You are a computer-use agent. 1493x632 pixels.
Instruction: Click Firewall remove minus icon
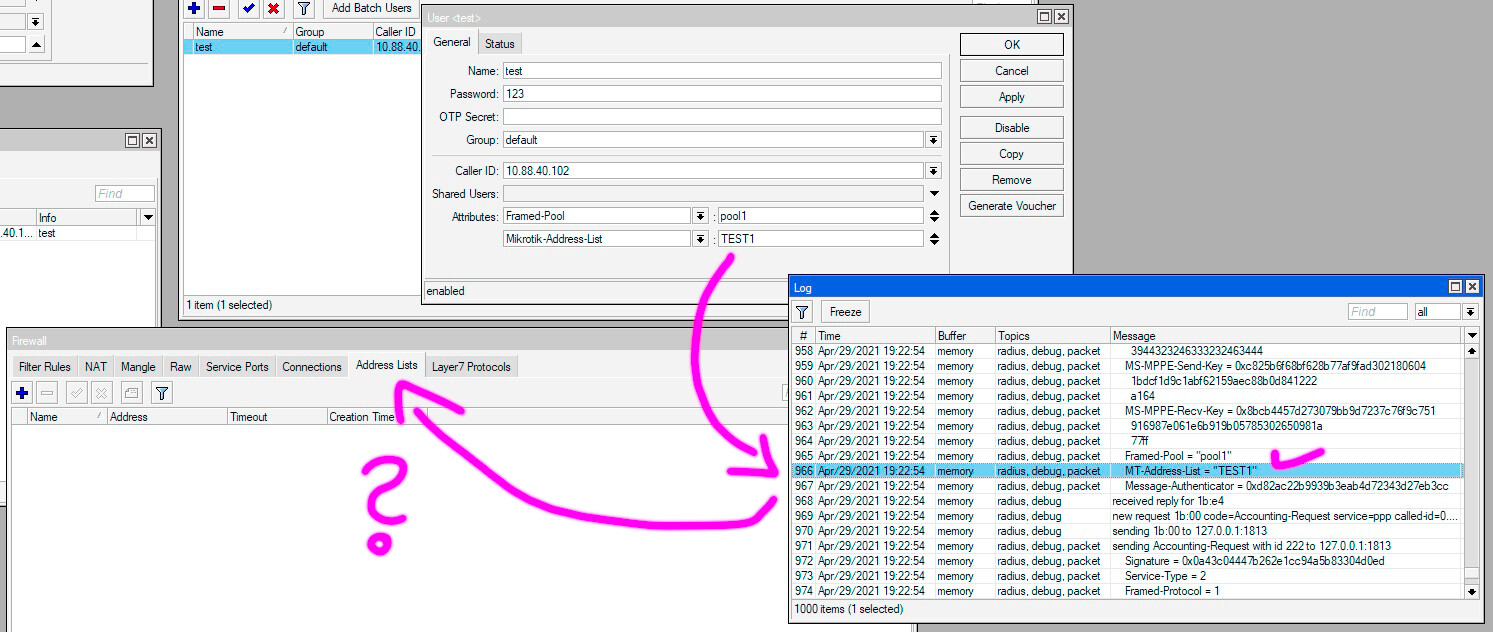(x=47, y=393)
